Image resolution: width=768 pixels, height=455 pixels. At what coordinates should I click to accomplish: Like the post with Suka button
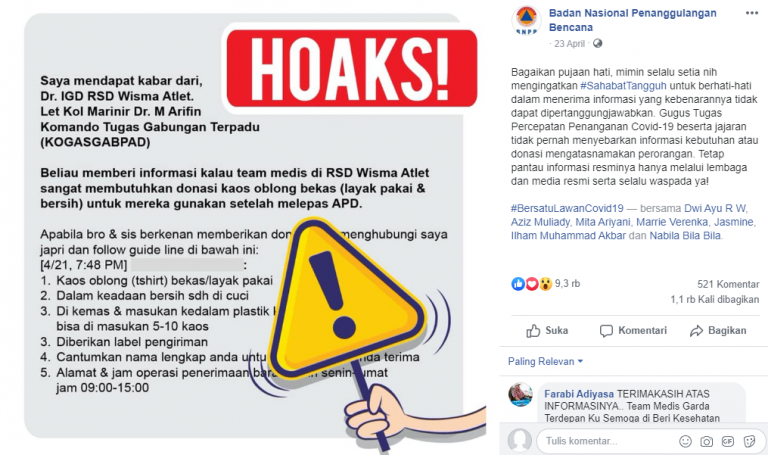(547, 331)
